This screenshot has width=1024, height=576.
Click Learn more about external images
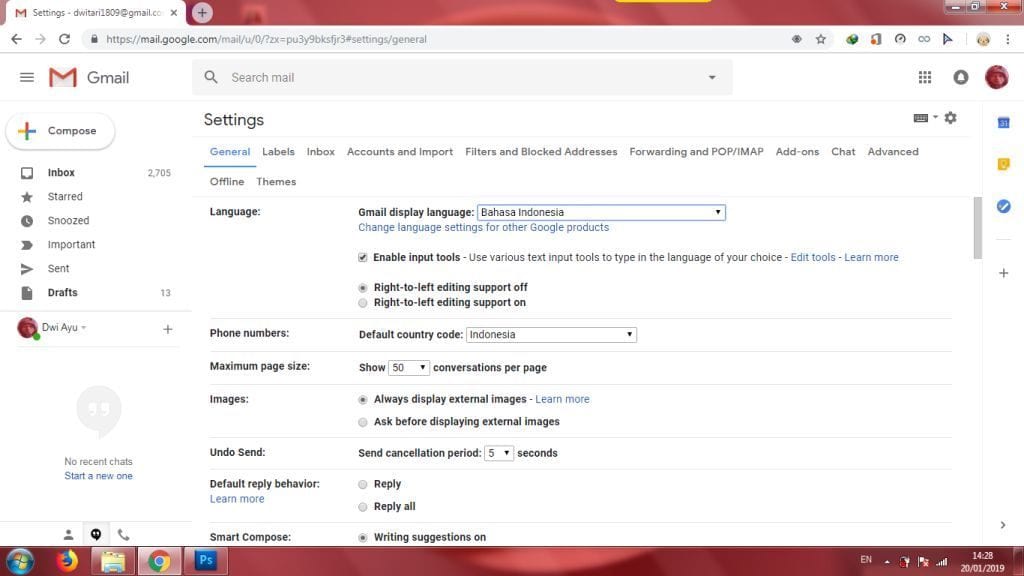point(562,399)
